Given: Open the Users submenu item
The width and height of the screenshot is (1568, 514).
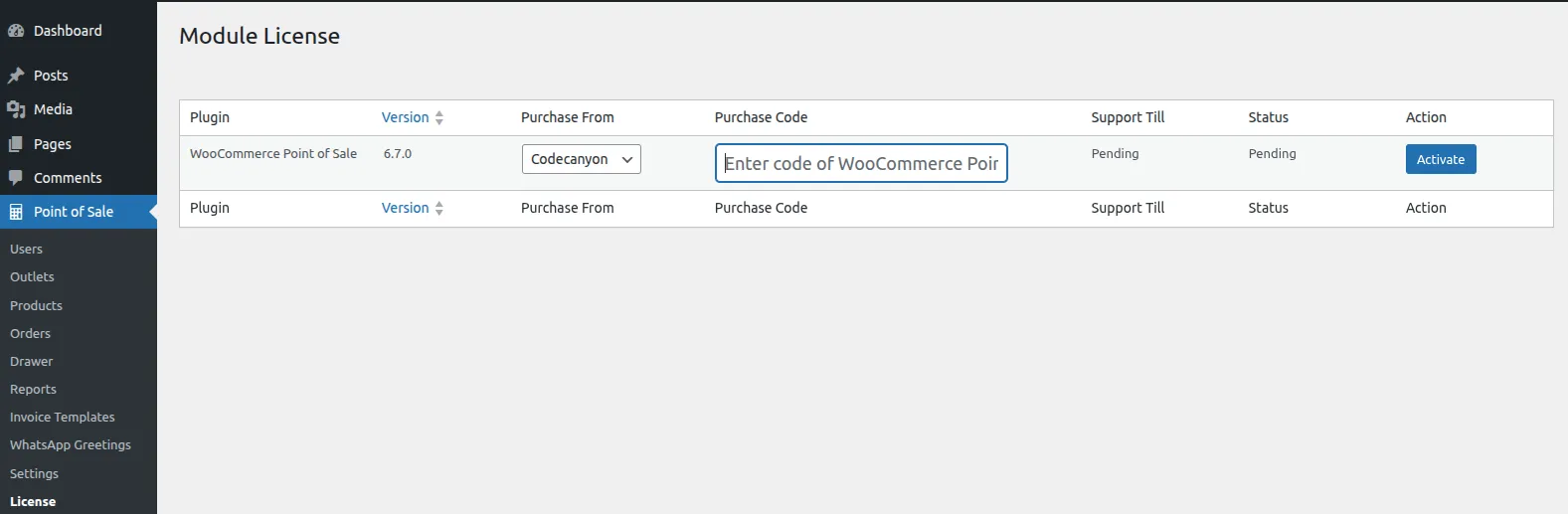Looking at the screenshot, I should [26, 250].
